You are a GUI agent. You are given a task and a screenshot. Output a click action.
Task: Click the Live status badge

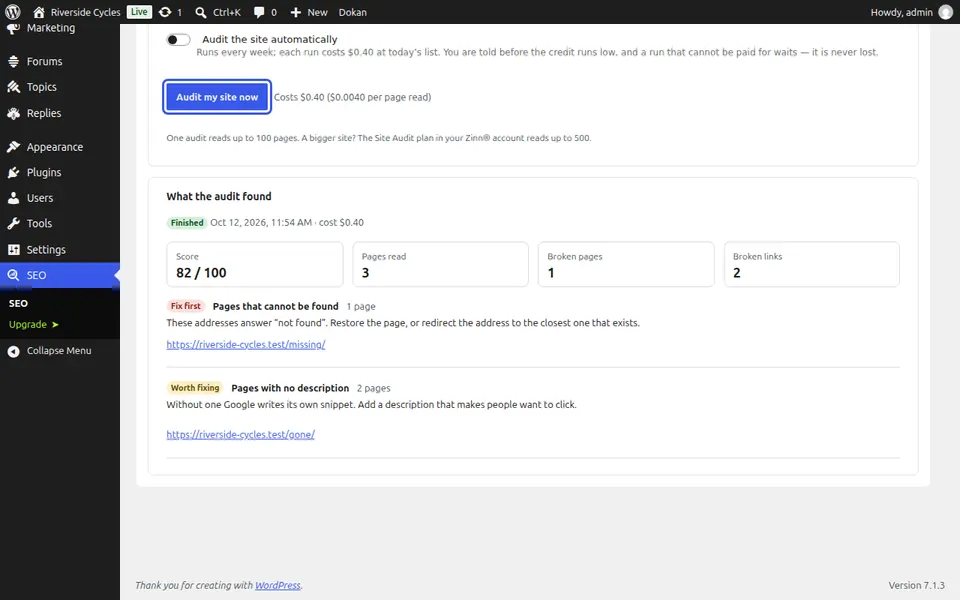[x=139, y=12]
